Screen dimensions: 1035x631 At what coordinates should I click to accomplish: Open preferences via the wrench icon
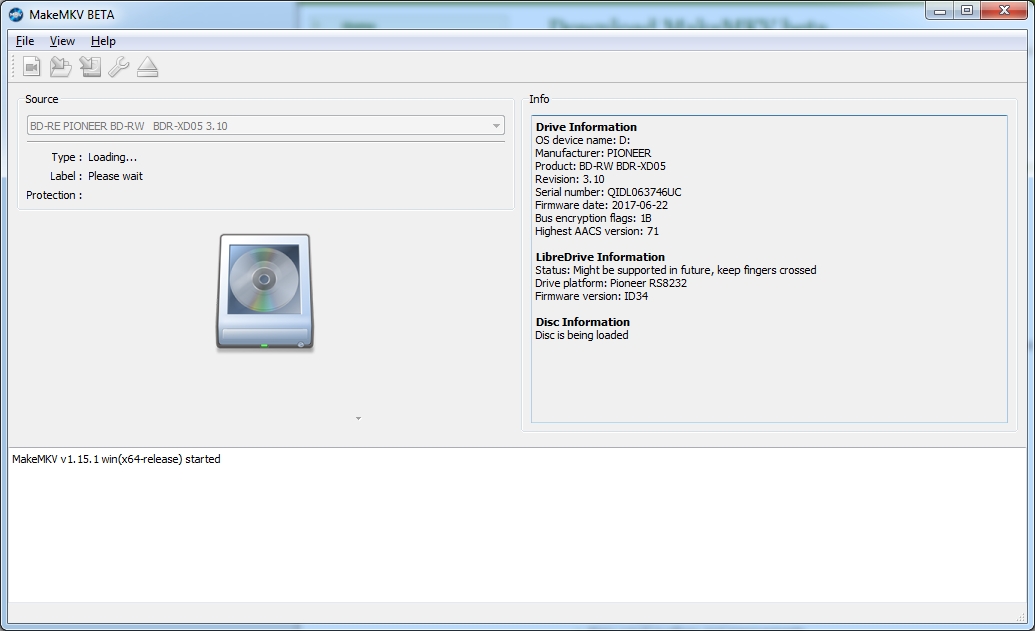pos(119,67)
